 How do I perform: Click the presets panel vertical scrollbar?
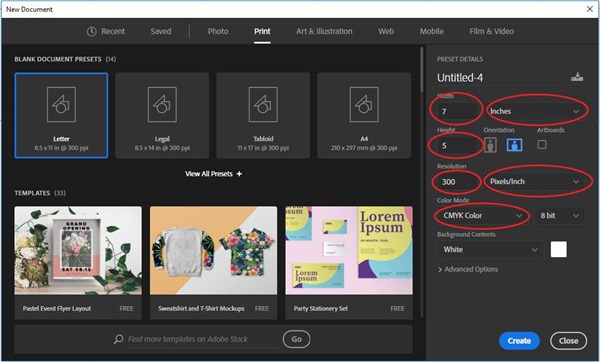click(422, 69)
